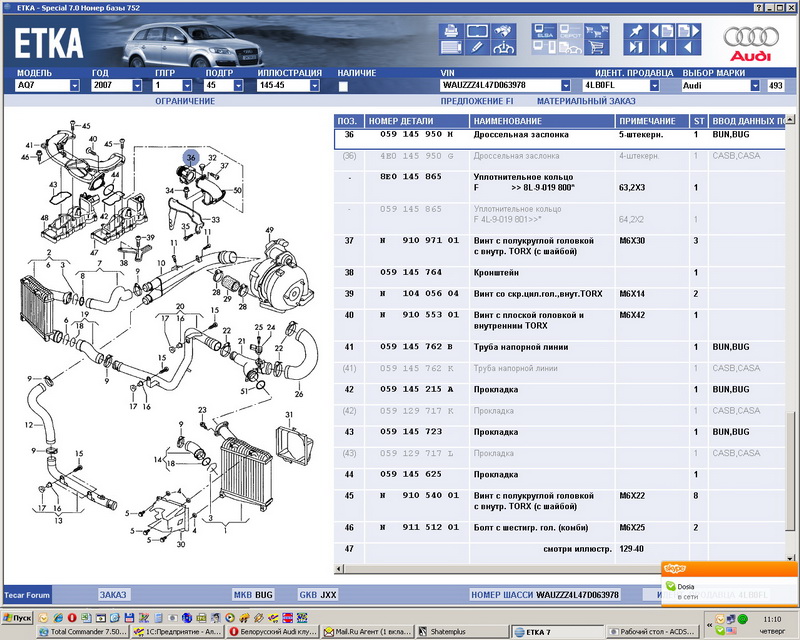This screenshot has height=640, width=800.
Task: Click the green Mail.Ru agent tray icon
Action: point(742,619)
